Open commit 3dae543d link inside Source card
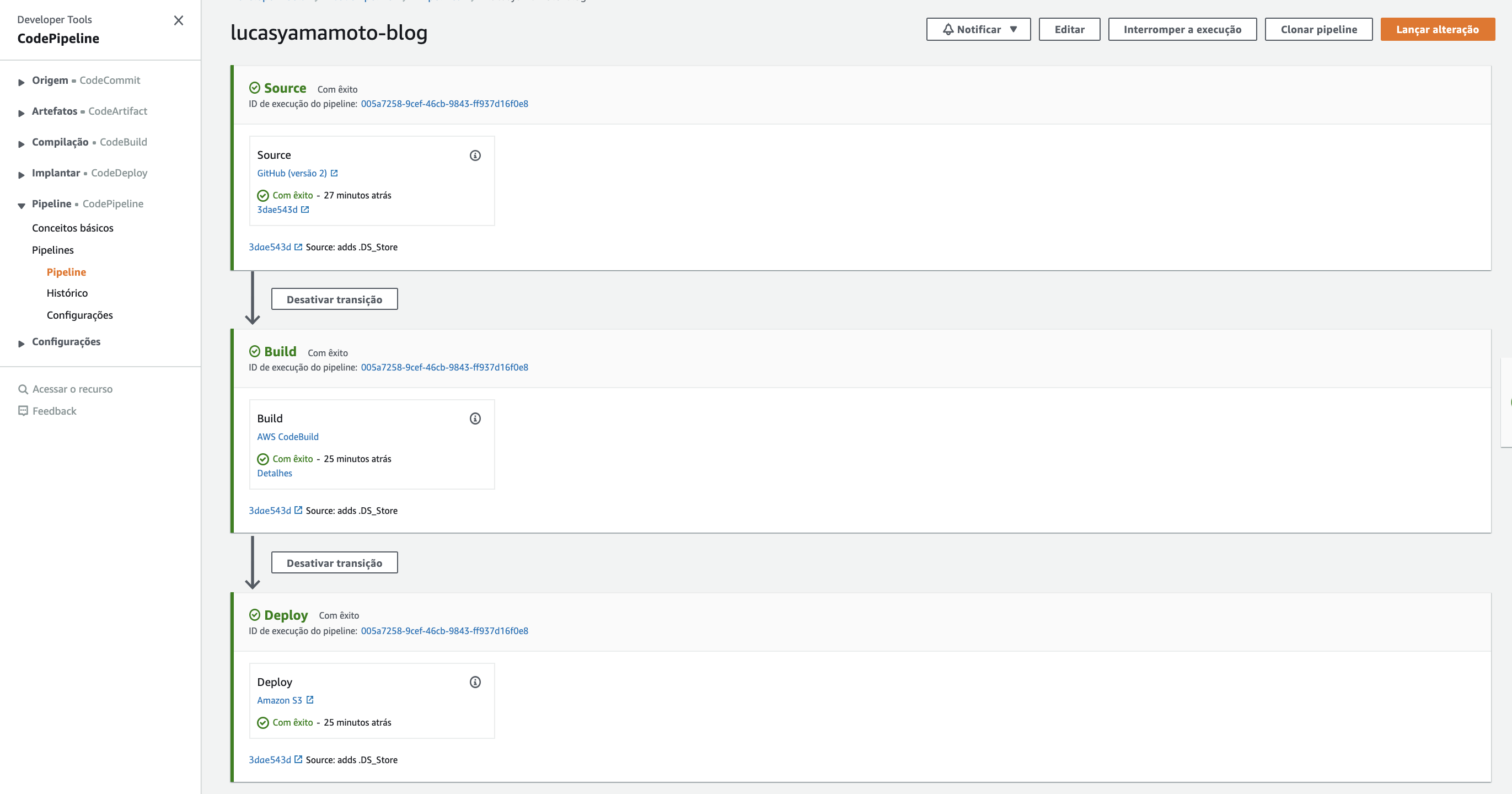 coord(277,210)
